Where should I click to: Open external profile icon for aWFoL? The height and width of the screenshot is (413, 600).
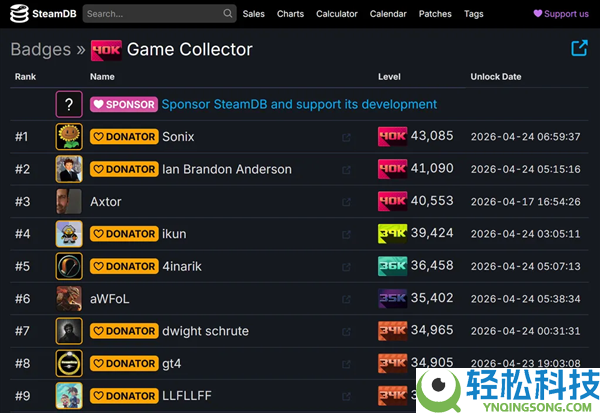[x=346, y=299]
